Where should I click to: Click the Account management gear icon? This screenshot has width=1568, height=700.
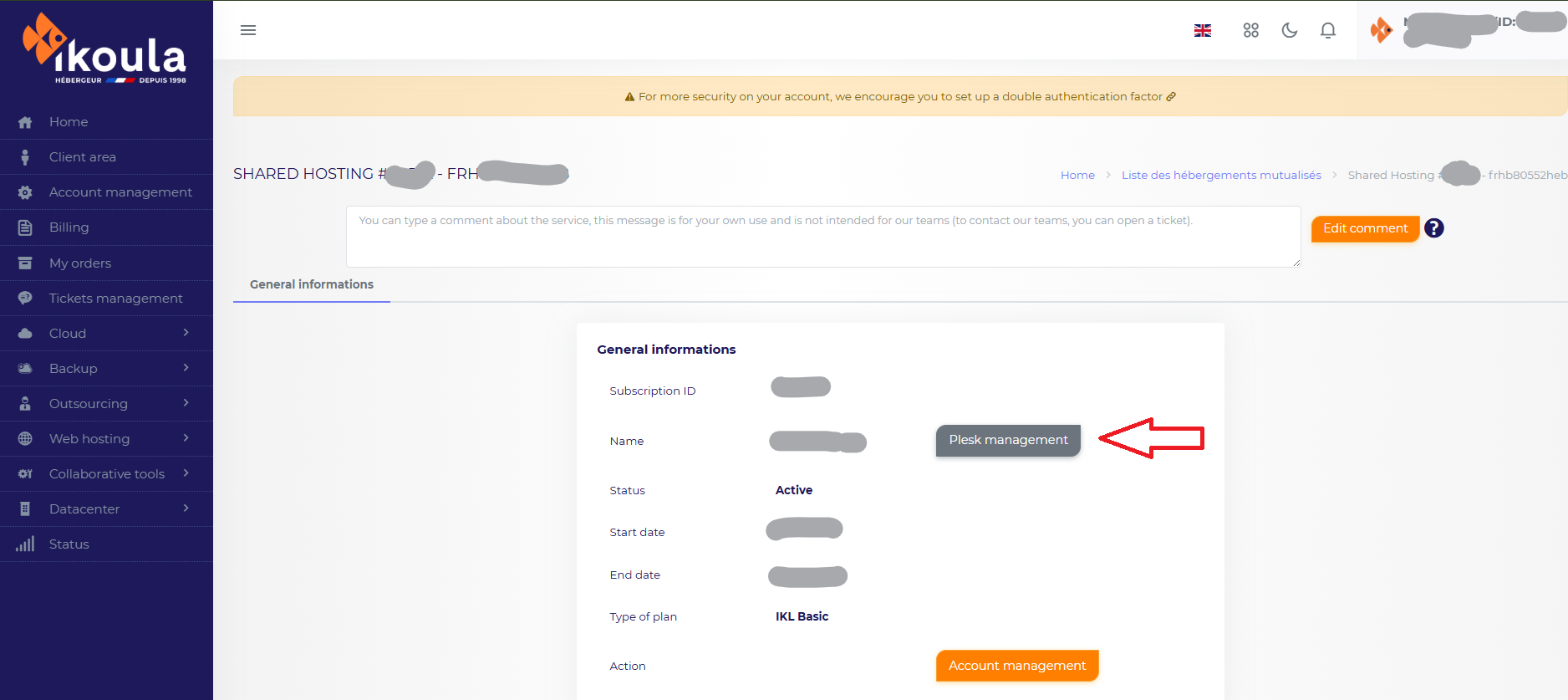pos(25,192)
